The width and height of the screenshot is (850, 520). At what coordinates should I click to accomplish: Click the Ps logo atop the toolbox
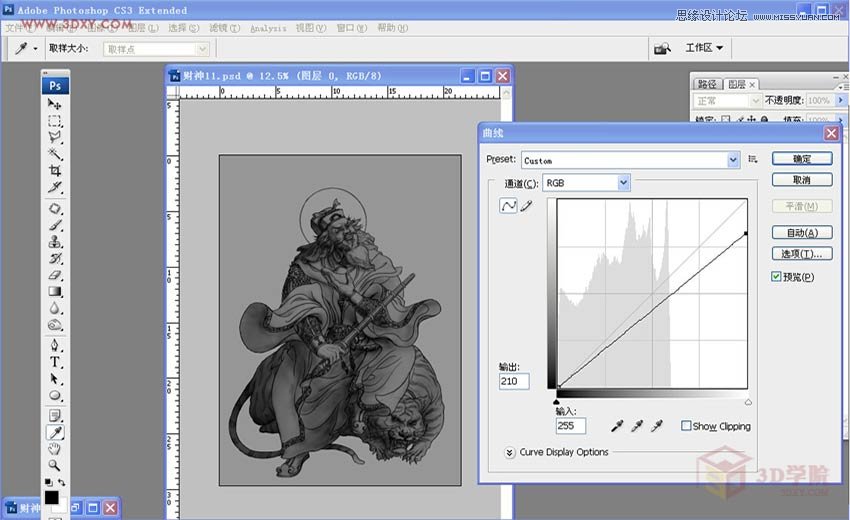tap(55, 86)
